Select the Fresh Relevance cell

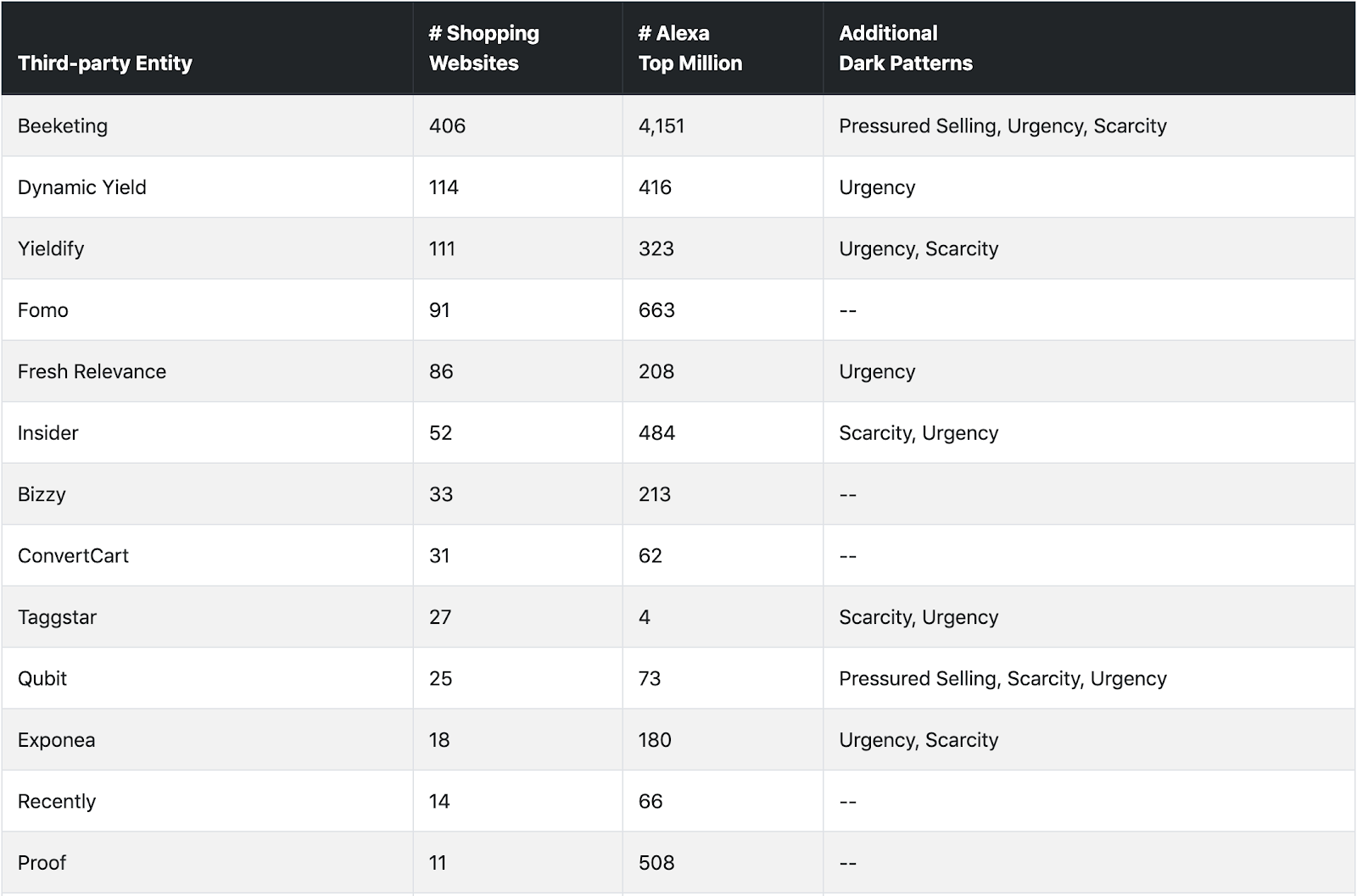click(92, 371)
